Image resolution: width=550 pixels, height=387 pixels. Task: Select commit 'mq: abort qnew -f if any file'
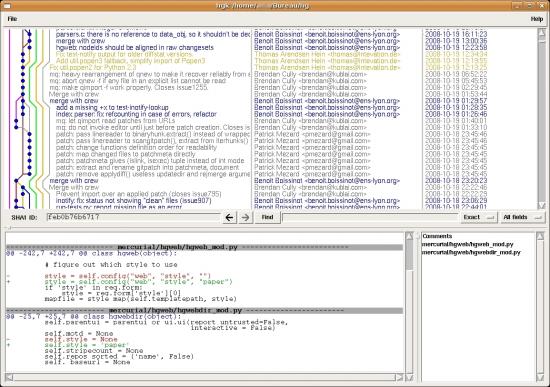click(x=138, y=81)
